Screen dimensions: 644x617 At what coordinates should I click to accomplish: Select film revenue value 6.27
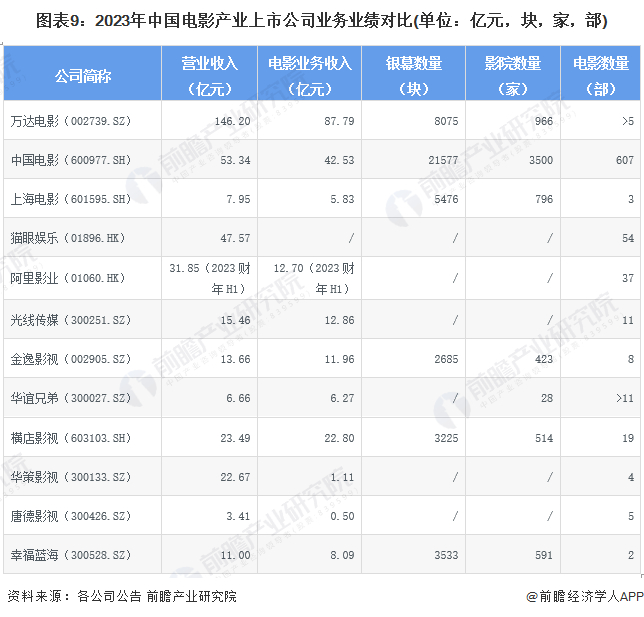coord(342,398)
